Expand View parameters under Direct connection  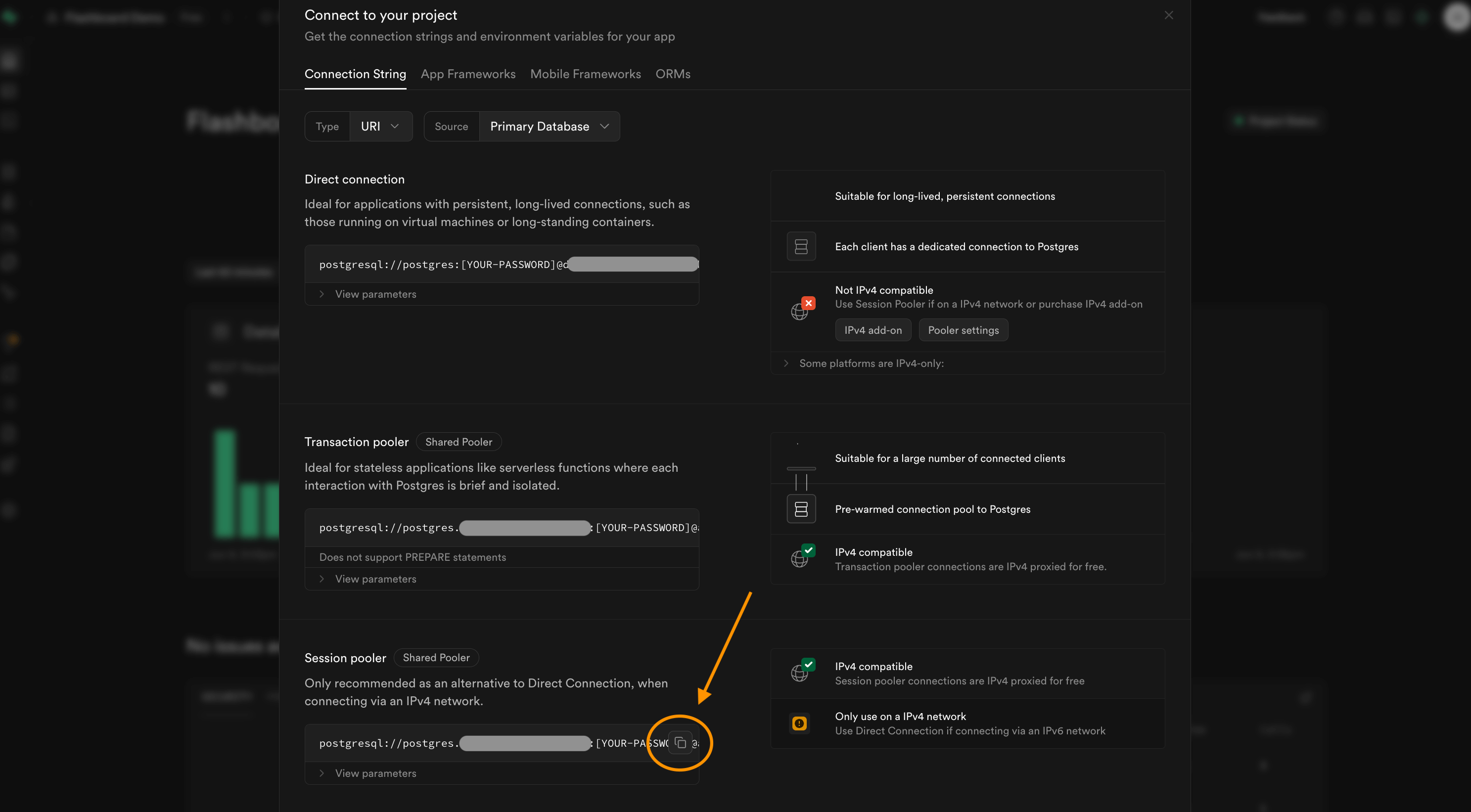pyautogui.click(x=375, y=294)
